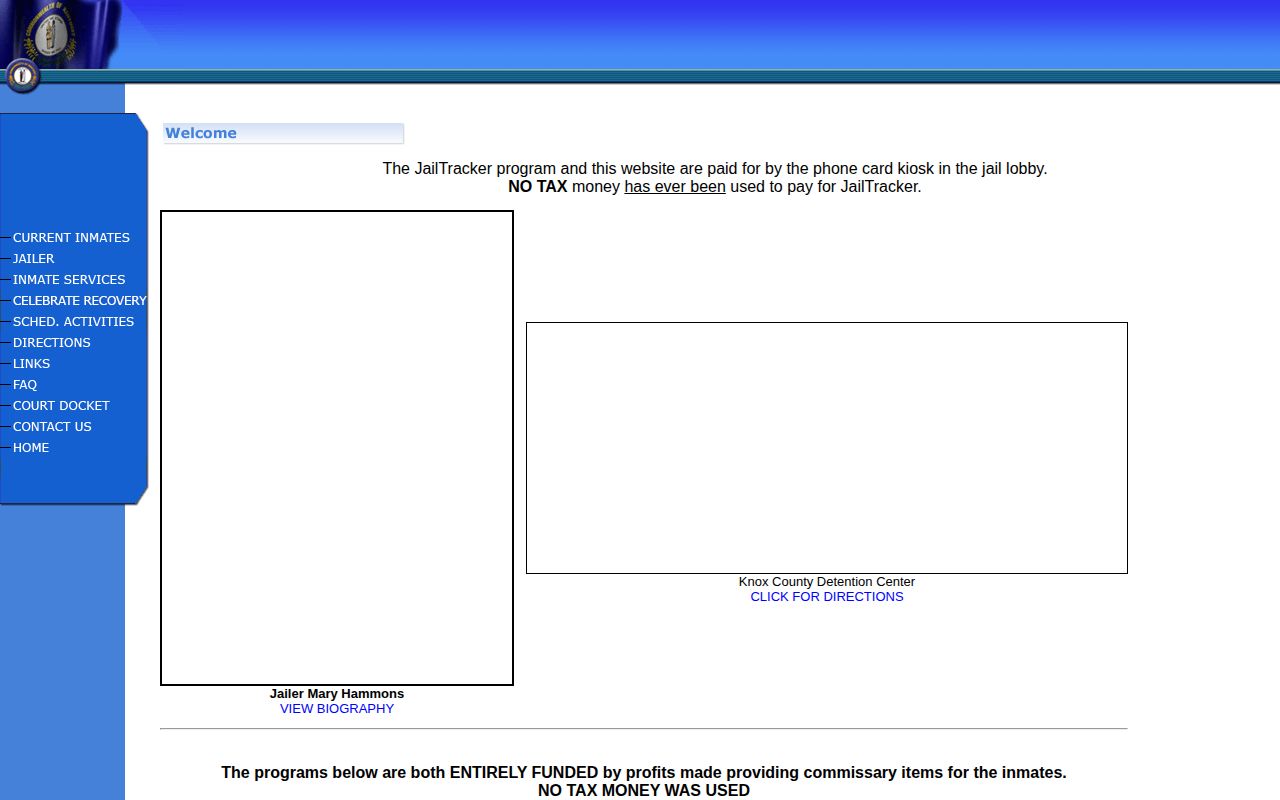Go to Inmate Services
Screen dimensions: 1280x800
tap(69, 279)
